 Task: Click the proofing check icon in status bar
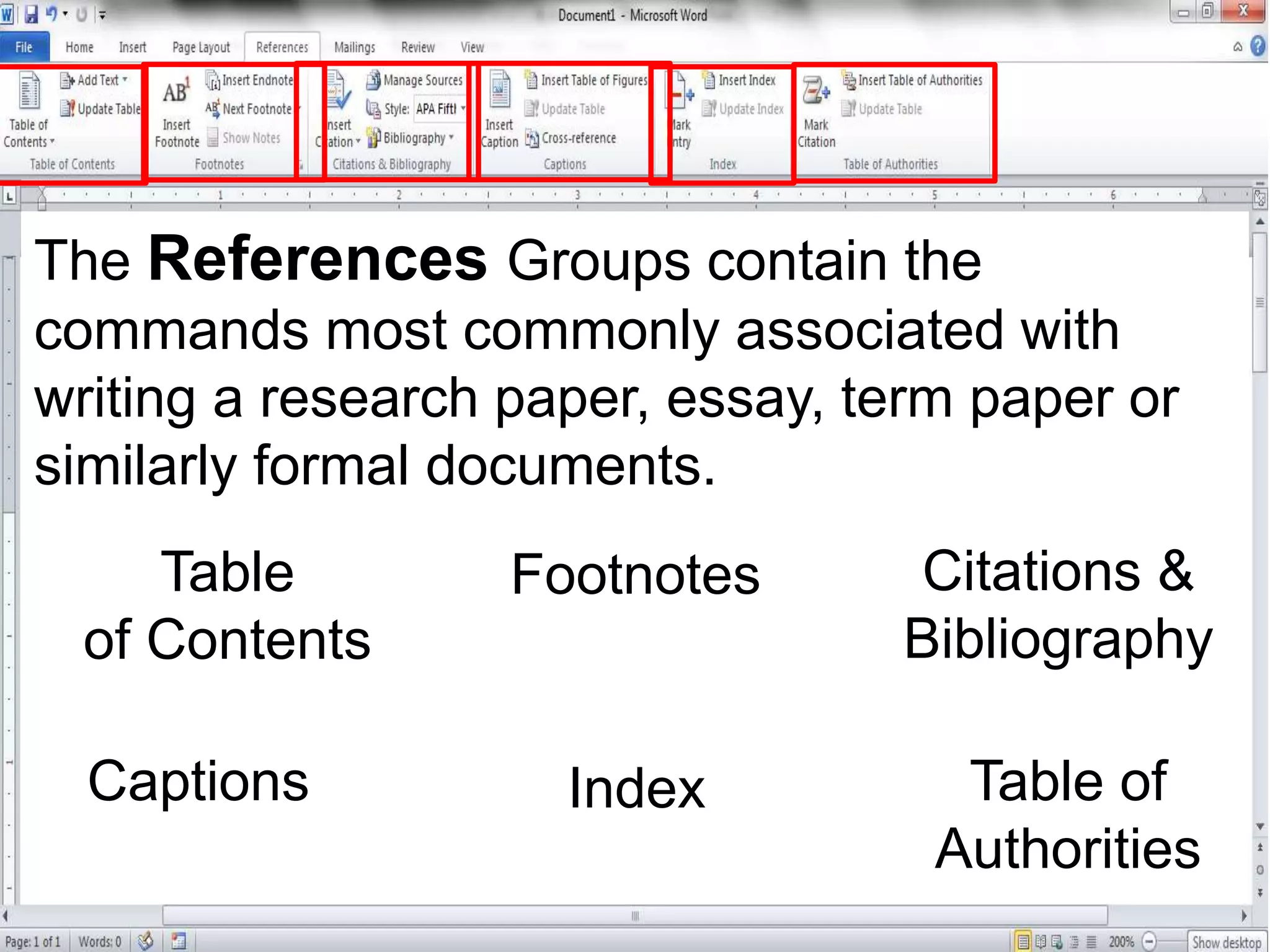[146, 941]
